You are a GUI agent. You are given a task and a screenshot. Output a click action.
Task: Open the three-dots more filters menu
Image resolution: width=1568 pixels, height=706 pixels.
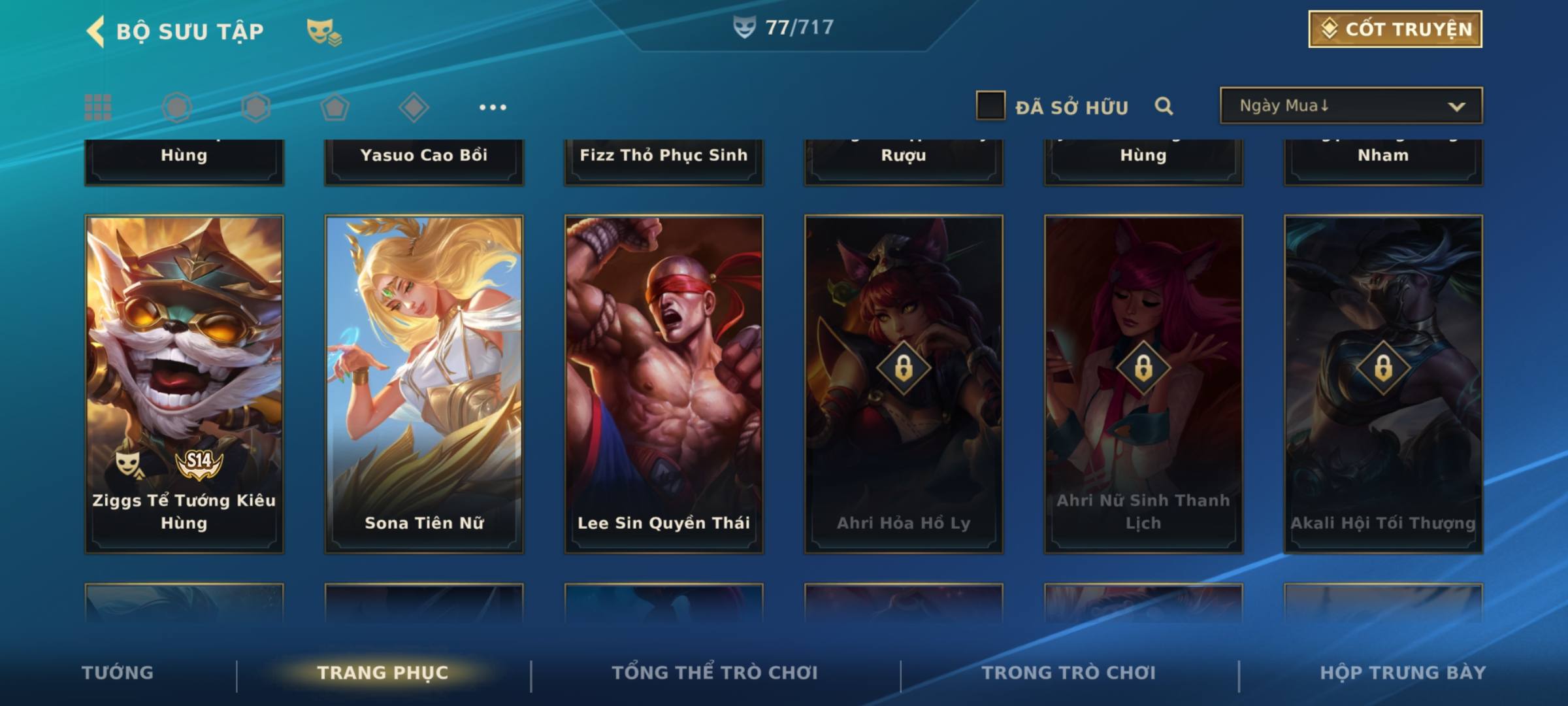tap(493, 107)
